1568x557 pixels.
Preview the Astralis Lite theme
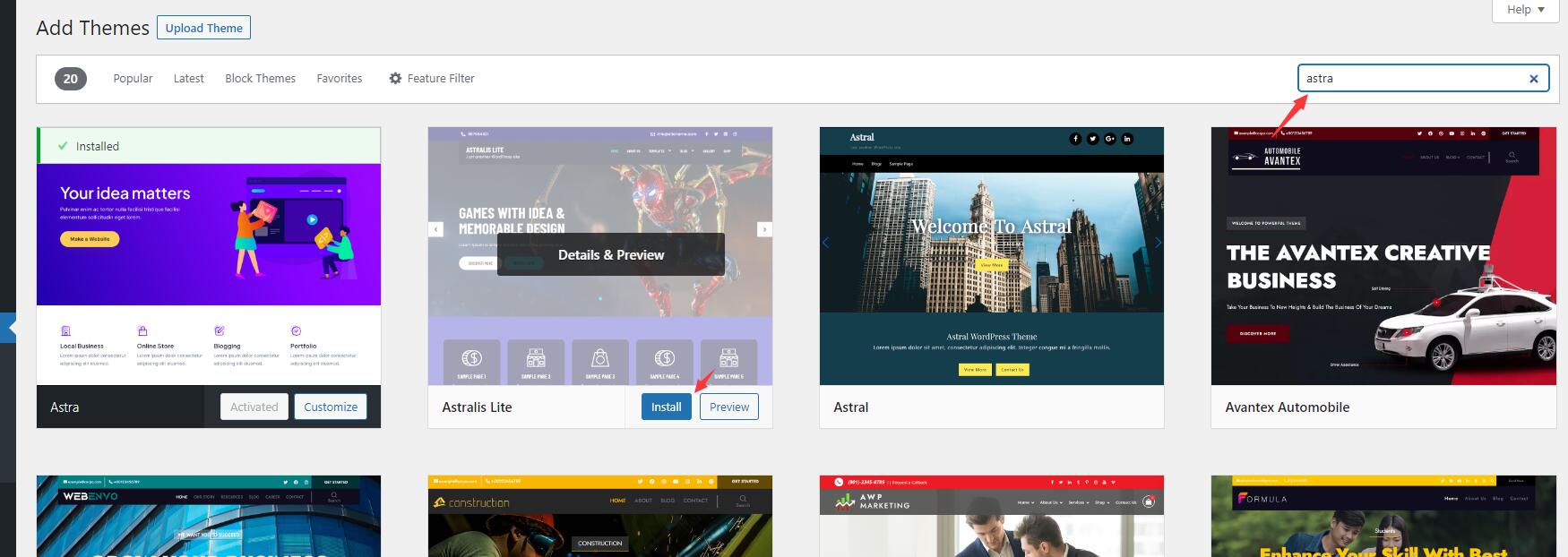tap(729, 407)
